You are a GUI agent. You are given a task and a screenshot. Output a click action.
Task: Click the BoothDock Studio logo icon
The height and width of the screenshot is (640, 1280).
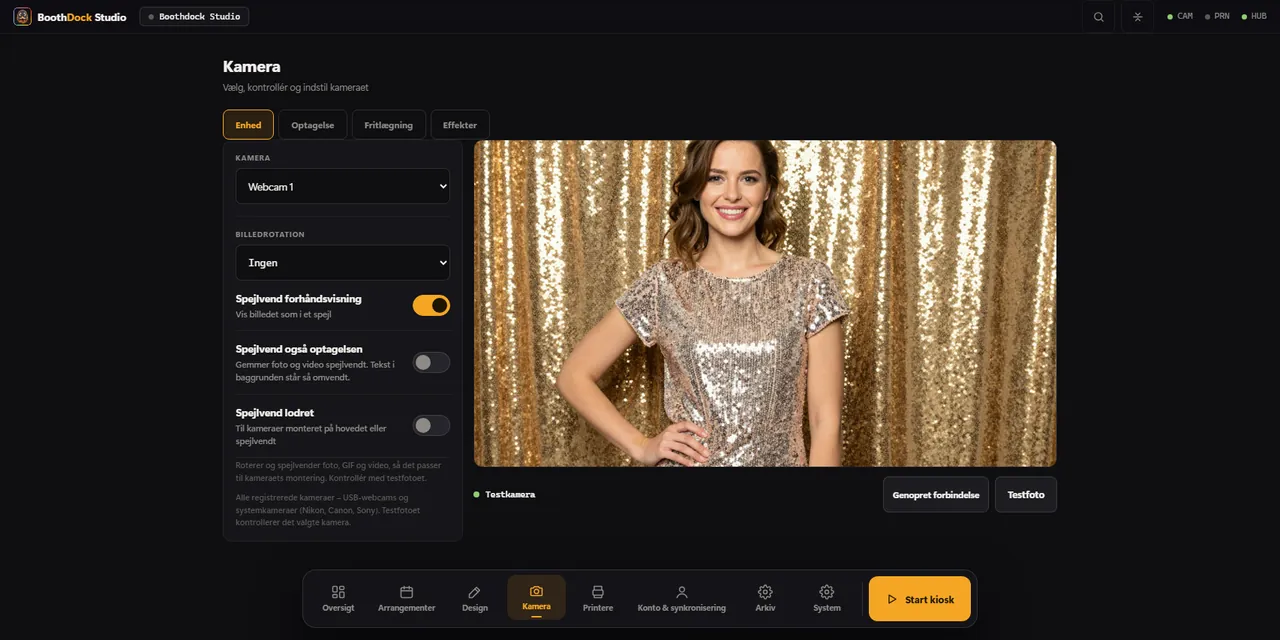(x=22, y=17)
